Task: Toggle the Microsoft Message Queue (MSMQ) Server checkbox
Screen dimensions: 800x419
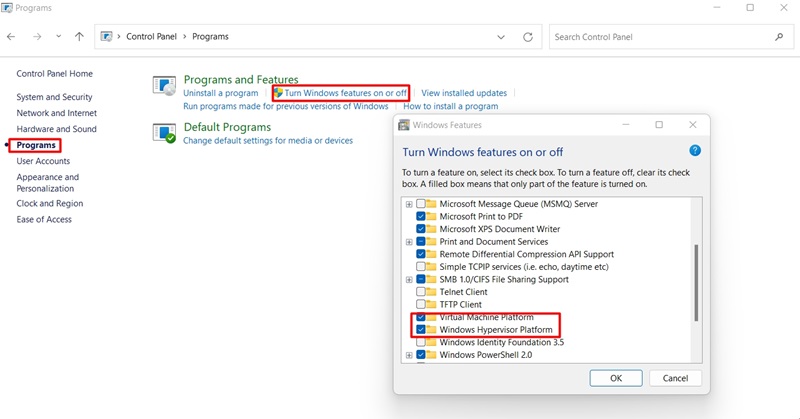Action: 421,204
